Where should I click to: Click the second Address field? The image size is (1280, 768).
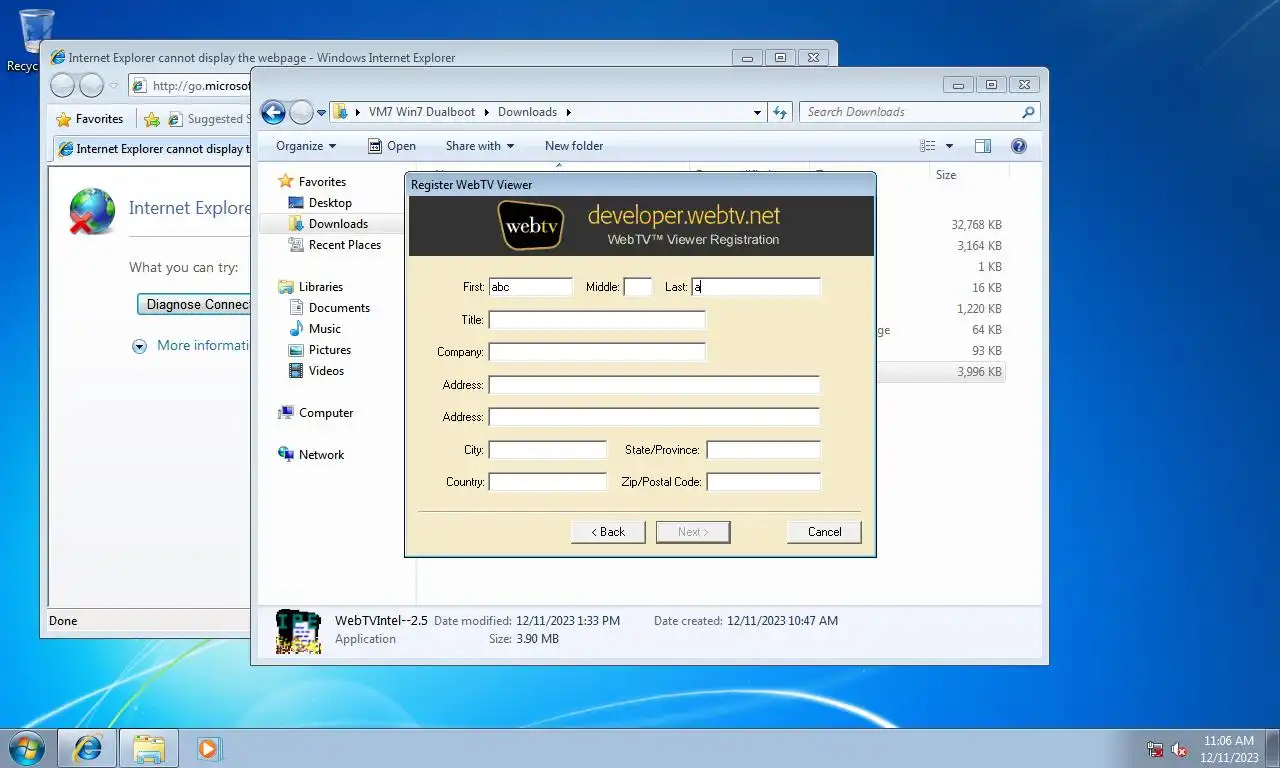[654, 417]
